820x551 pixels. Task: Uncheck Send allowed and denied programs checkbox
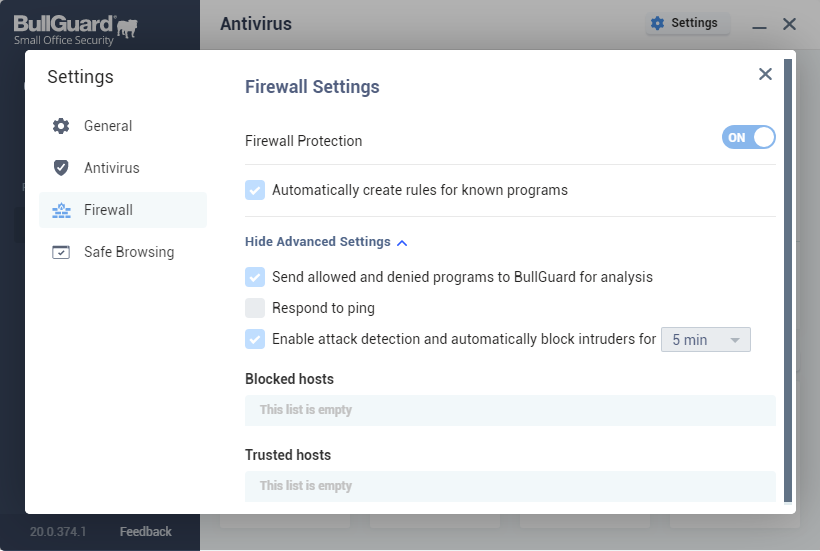tap(255, 277)
